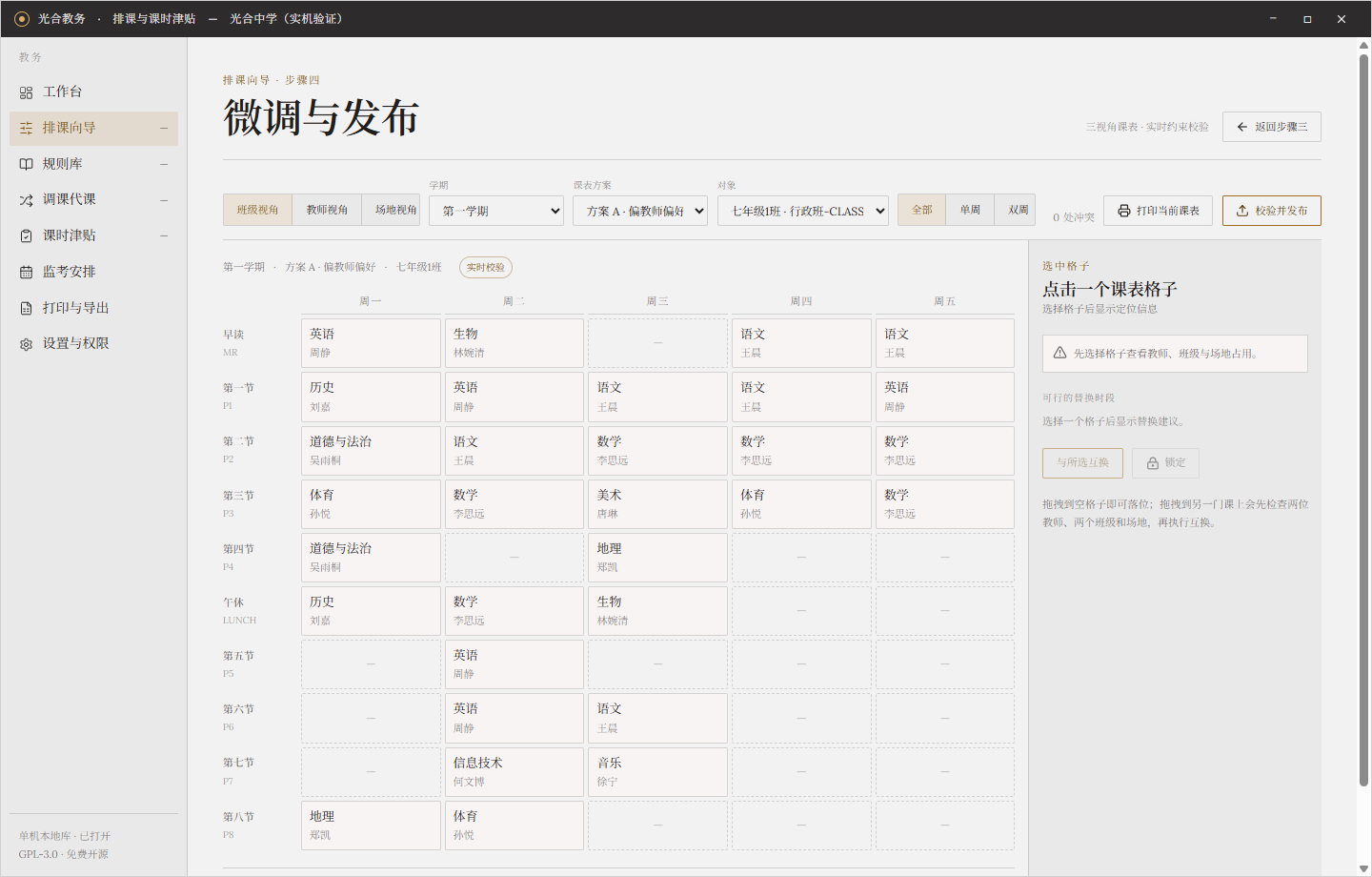Switch the week filter to 单周

click(x=970, y=210)
